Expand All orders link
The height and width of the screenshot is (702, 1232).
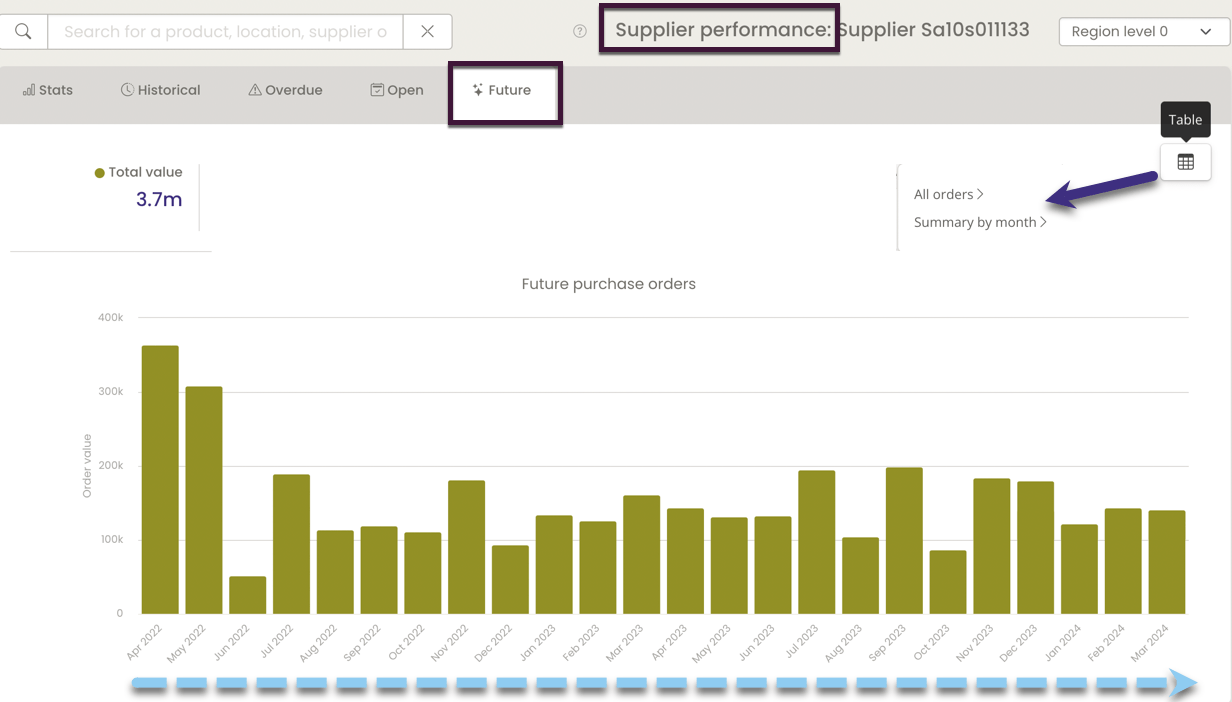point(949,194)
